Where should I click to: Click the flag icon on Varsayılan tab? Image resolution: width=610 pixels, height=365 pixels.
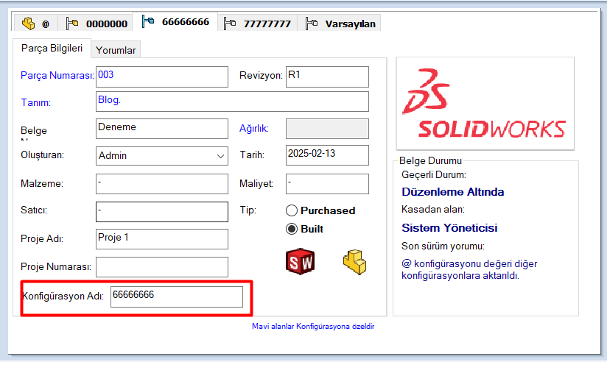click(311, 23)
